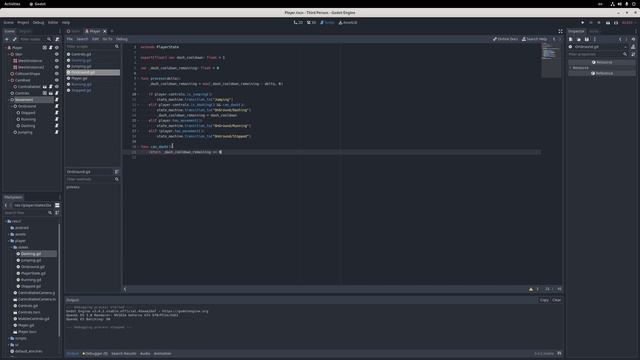This screenshot has width=640, height=360.
Task: Toggle visibility of the Skin node
Action: coord(57,54)
